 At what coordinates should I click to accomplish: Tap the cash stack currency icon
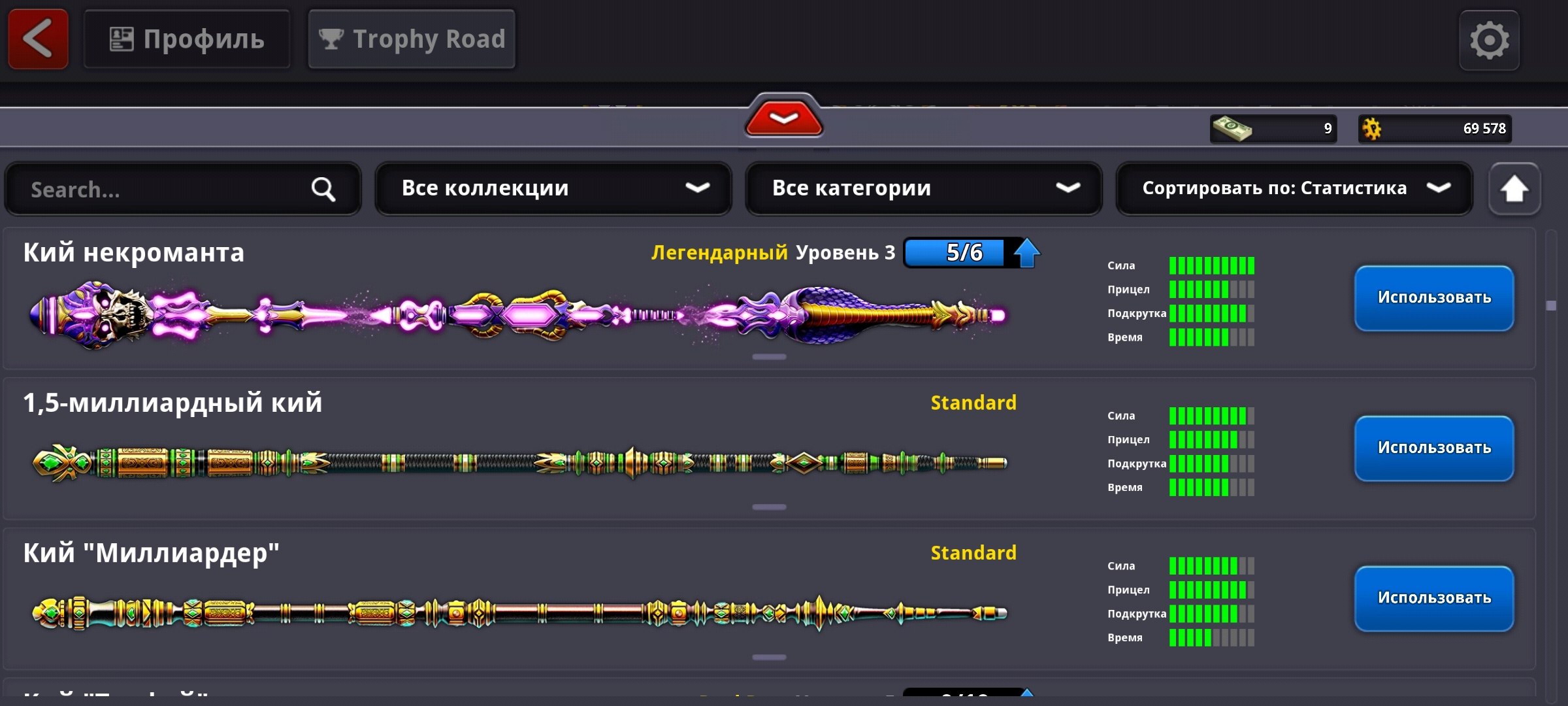[x=1232, y=128]
